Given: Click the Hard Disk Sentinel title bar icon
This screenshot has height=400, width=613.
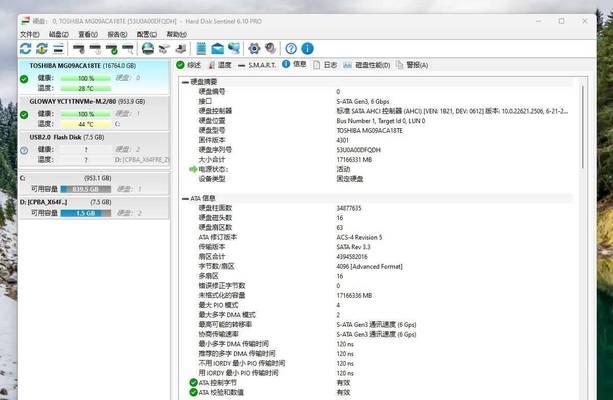Looking at the screenshot, I should [x=25, y=20].
